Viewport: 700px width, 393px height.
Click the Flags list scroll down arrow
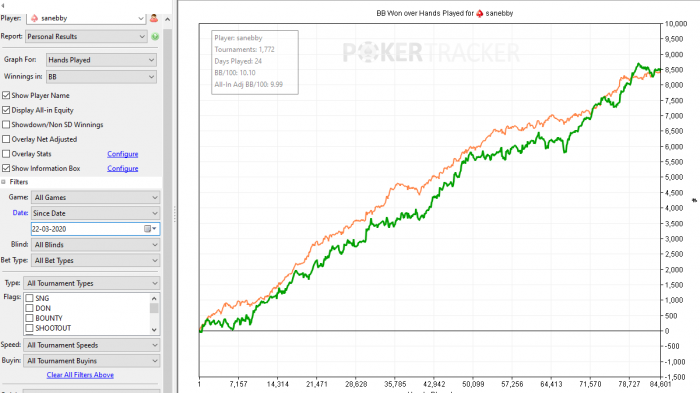pyautogui.click(x=154, y=330)
